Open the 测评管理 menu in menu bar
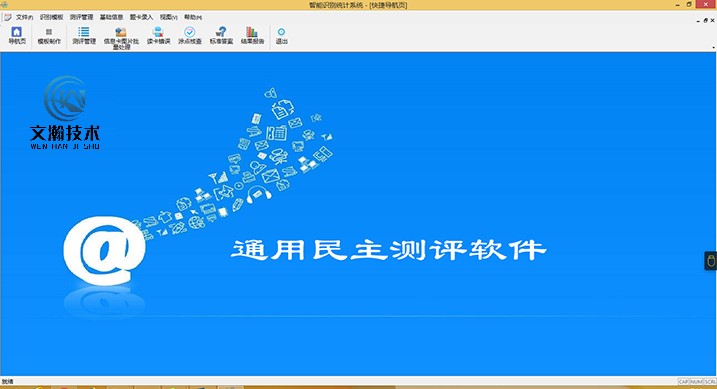Screen dimensions: 717x389 (81, 17)
